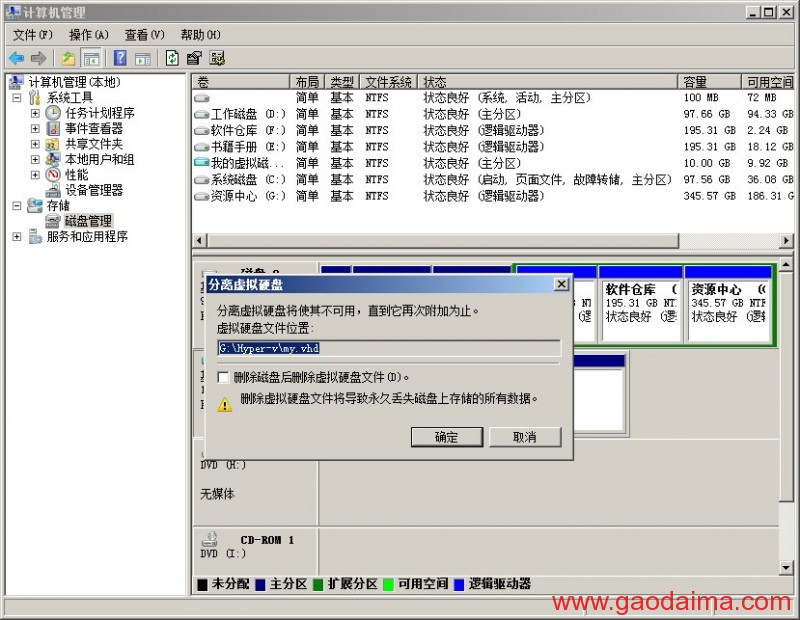Viewport: 800px width, 620px height.
Task: Click 确定 to detach the virtual disk
Action: [446, 437]
